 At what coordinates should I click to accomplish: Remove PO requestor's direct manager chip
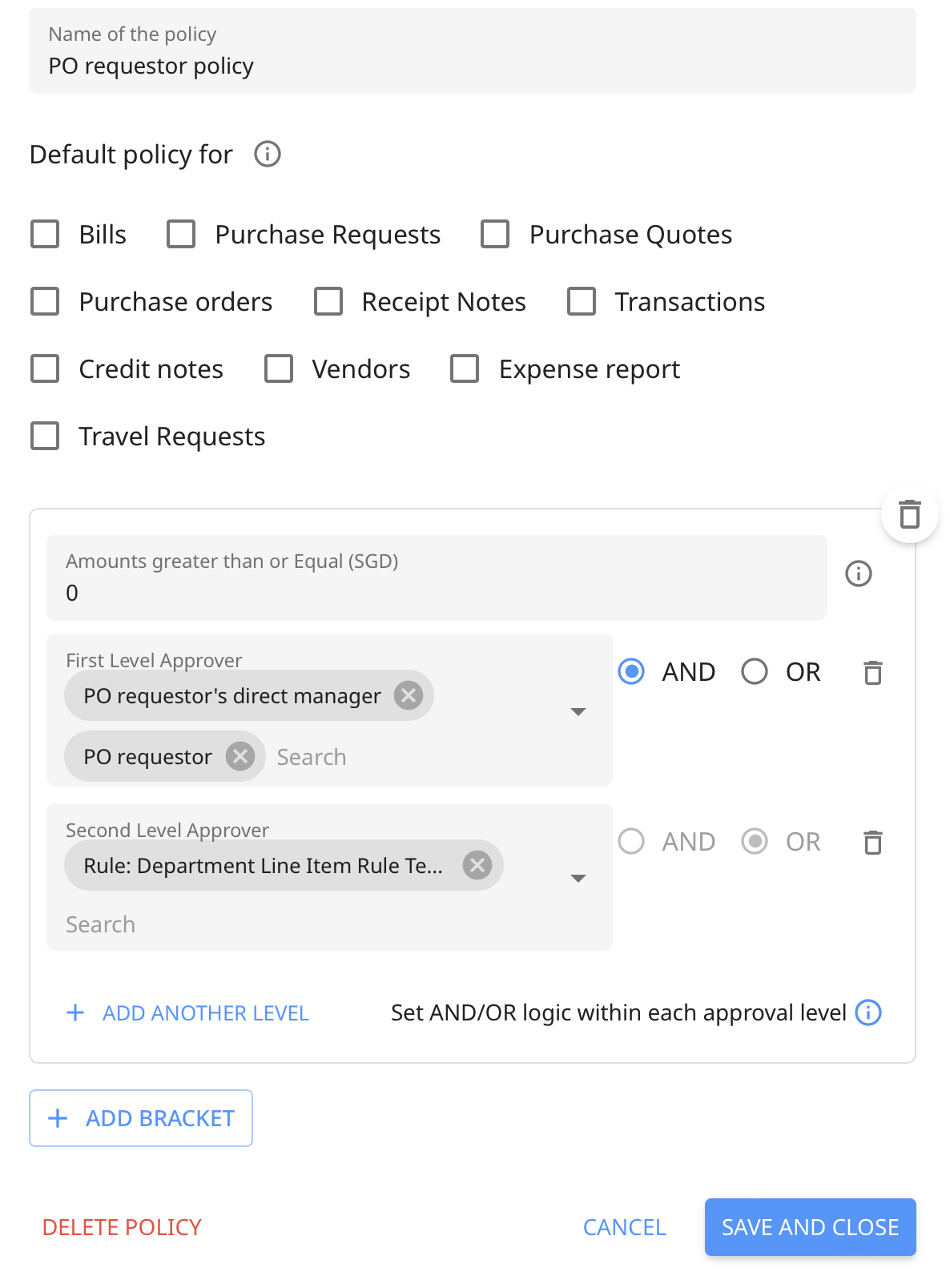coord(409,695)
